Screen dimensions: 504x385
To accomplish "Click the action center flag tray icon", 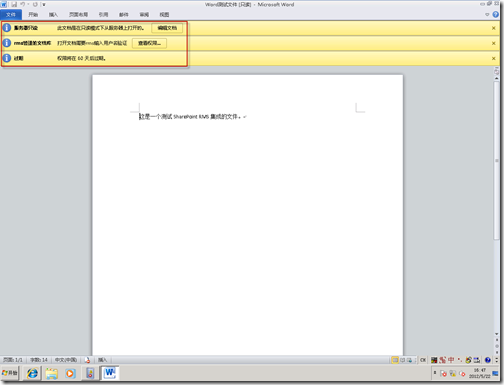I will [443, 373].
